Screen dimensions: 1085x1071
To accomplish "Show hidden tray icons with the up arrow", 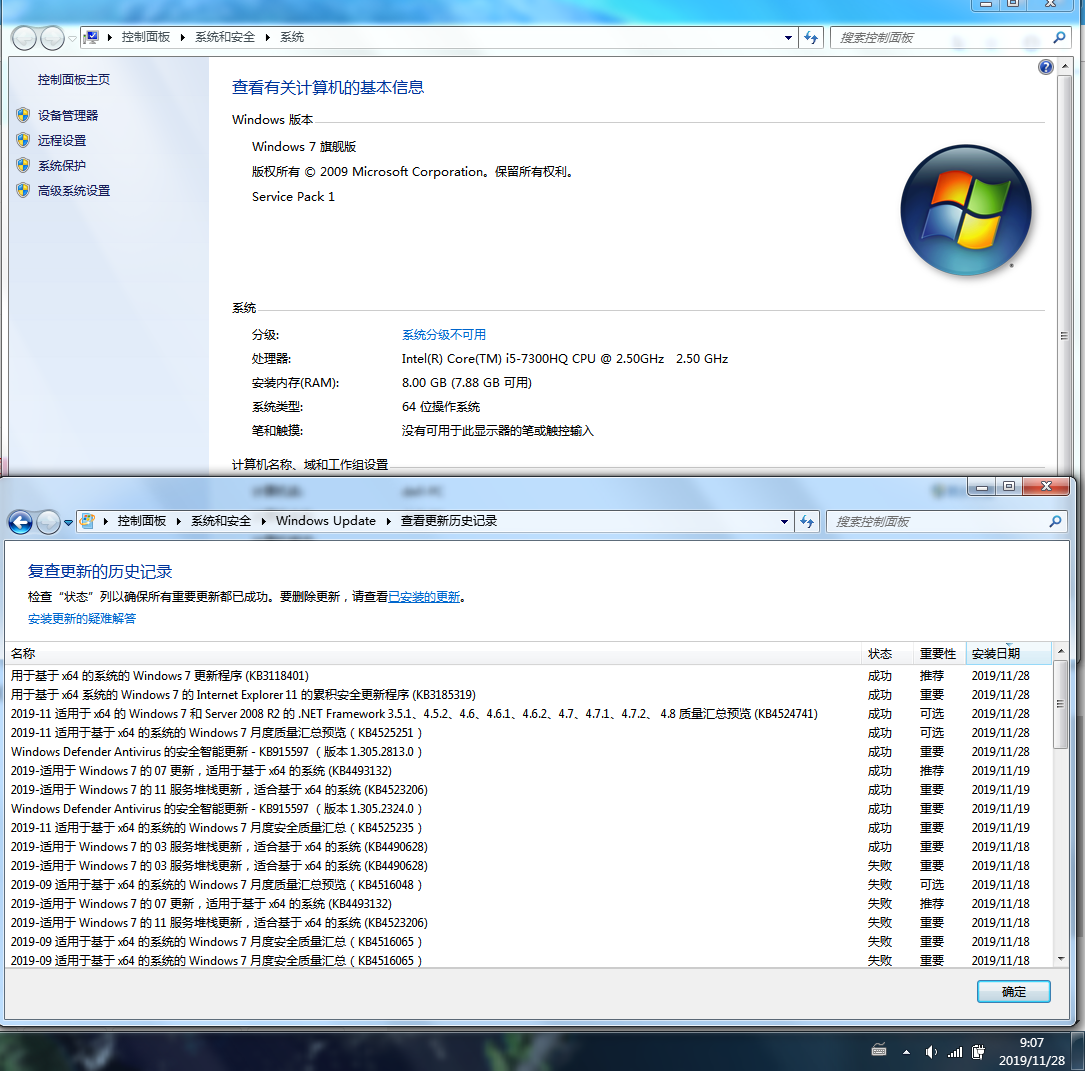I will [x=906, y=1052].
